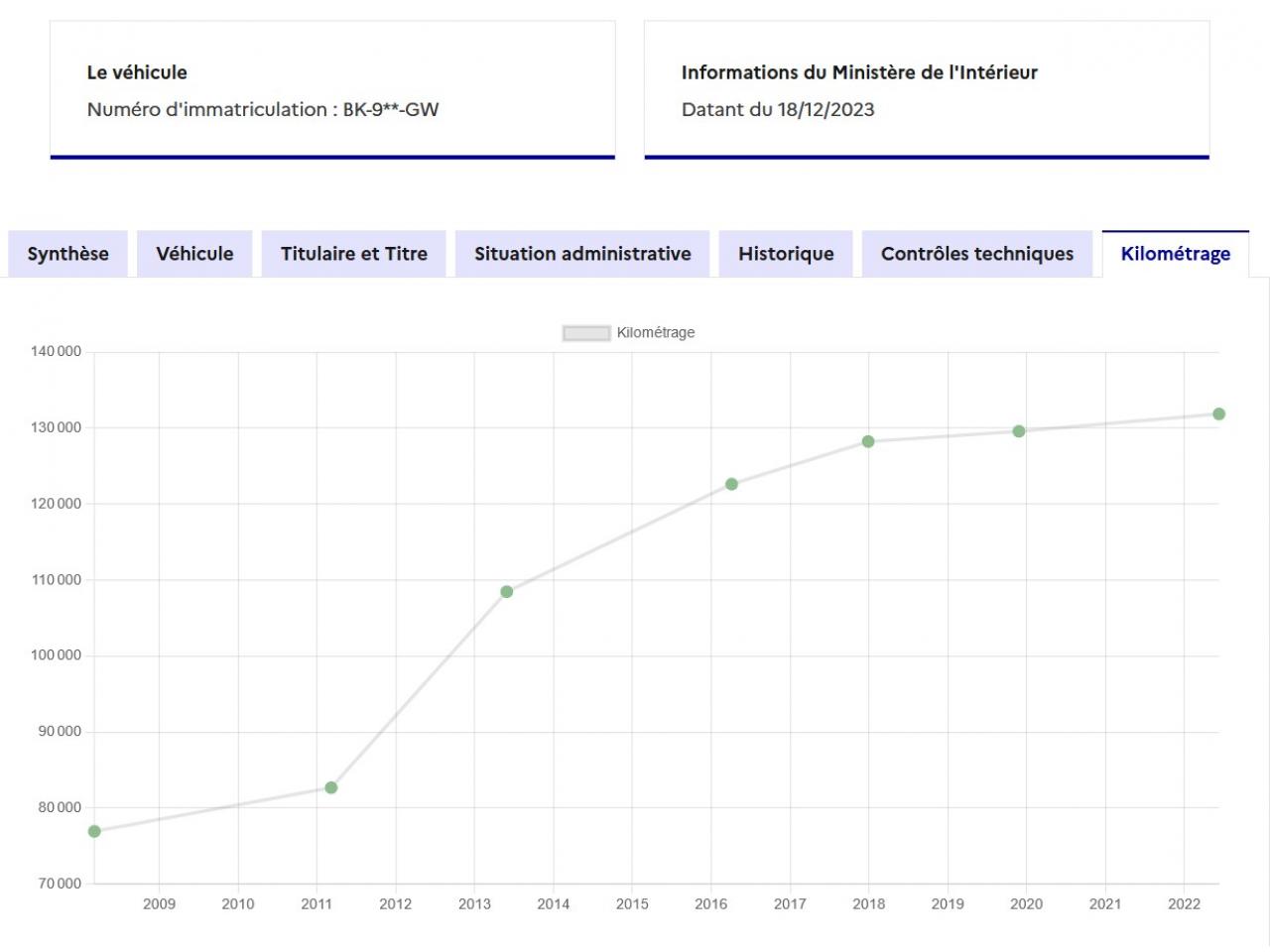Toggle the Kilométrage legend swatch
Screen dimensions: 1270x952
click(585, 333)
